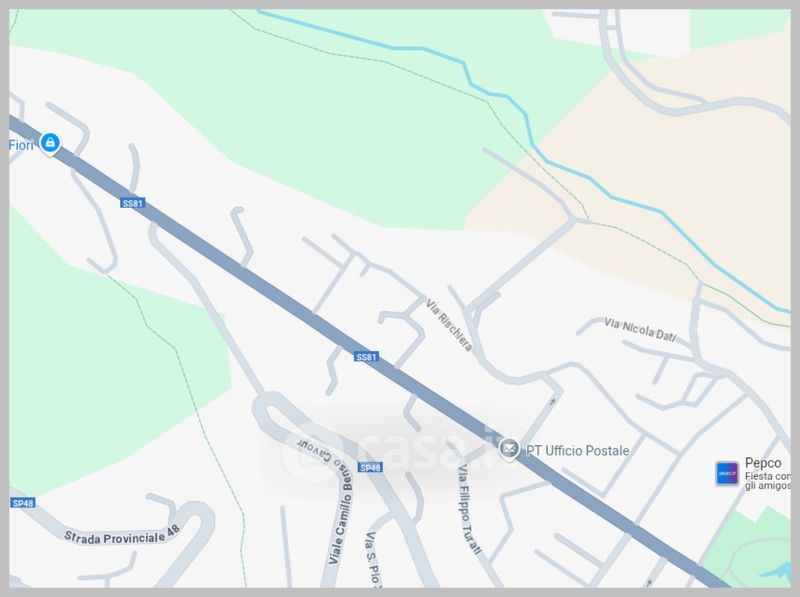This screenshot has height=597, width=800.
Task: Click the SS81 shield near Via Rischiera
Action: point(366,357)
